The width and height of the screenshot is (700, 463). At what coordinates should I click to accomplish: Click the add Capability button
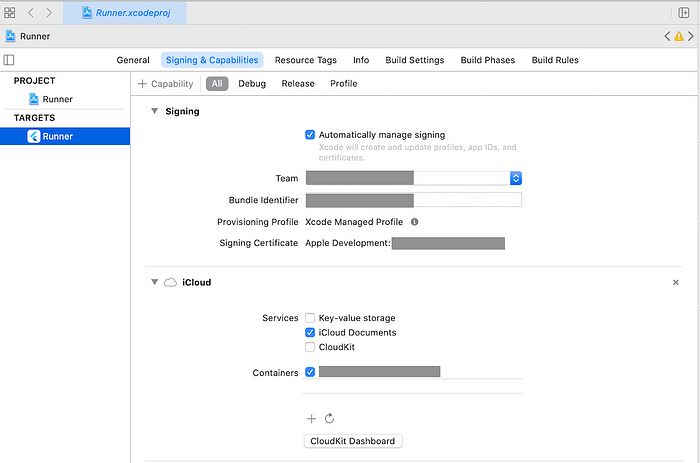click(166, 84)
